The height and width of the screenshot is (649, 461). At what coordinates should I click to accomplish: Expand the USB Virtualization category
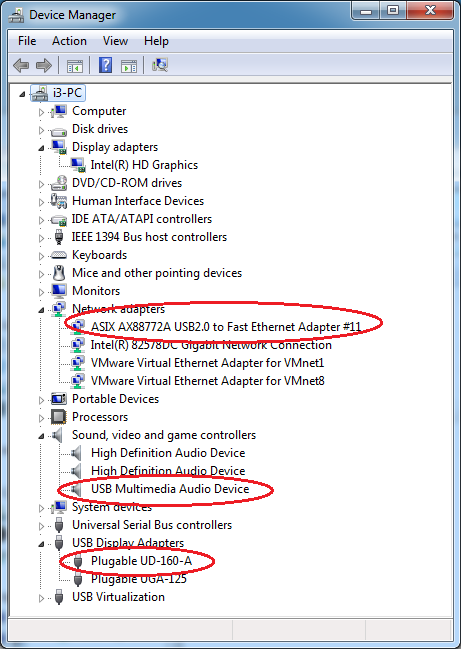41,598
